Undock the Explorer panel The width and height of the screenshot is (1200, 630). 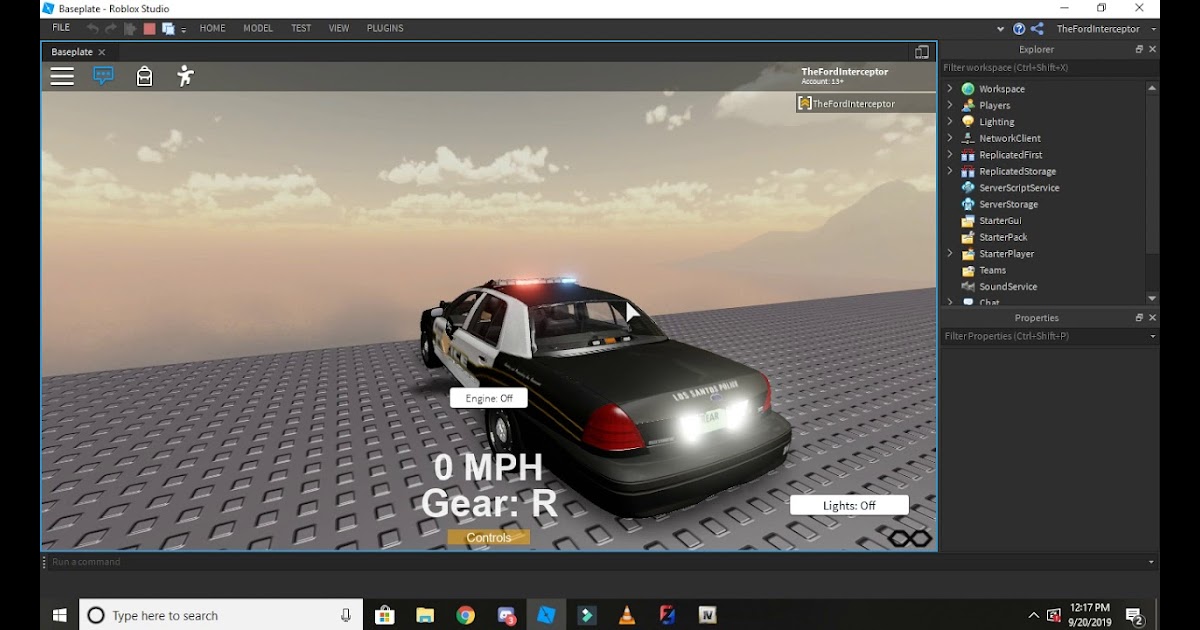1139,49
